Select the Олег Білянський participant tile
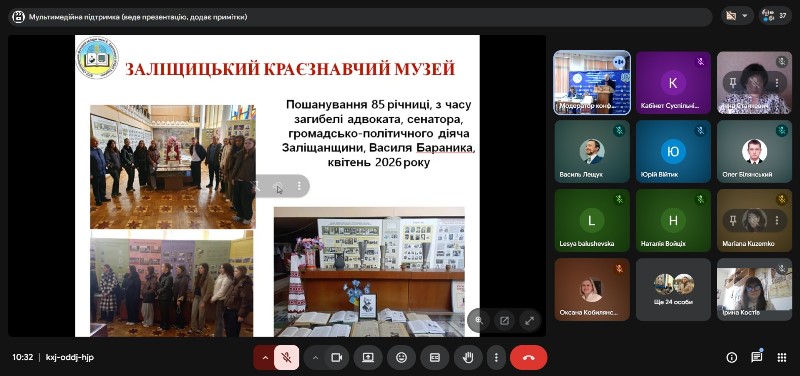Image resolution: width=800 pixels, height=376 pixels. [755, 152]
